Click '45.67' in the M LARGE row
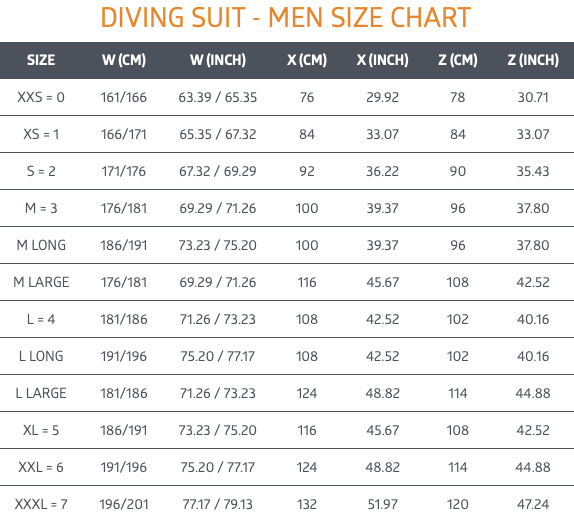Image resolution: width=574 pixels, height=516 pixels. pos(383,282)
